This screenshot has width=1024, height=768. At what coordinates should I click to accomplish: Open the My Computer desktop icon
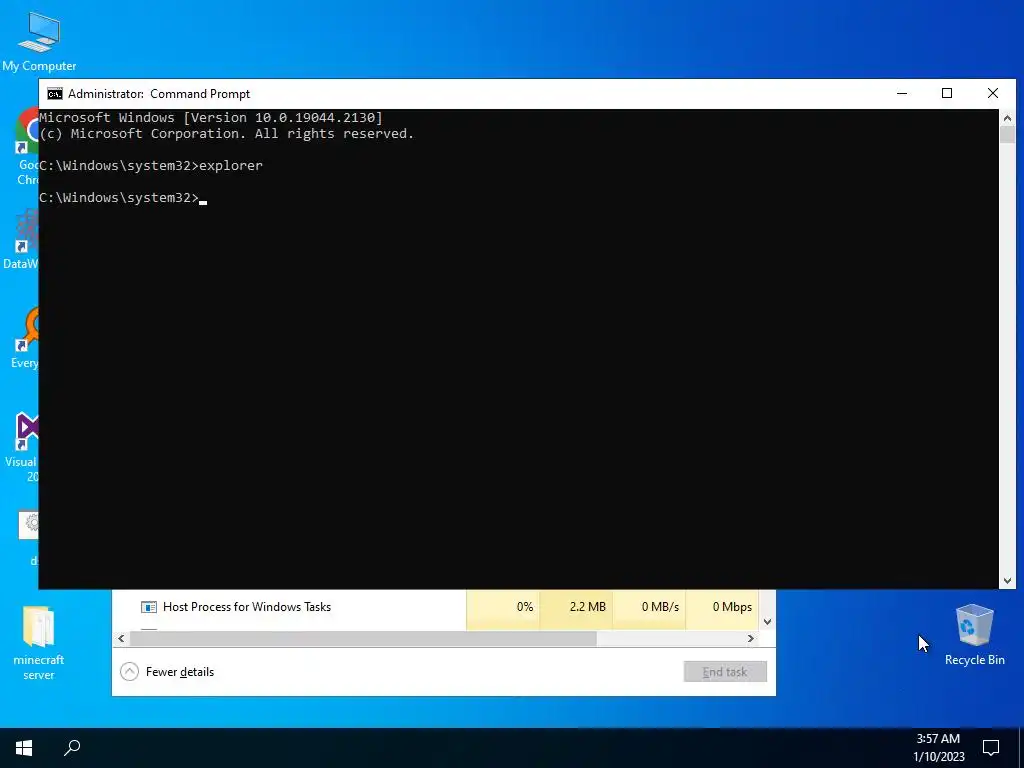point(39,42)
